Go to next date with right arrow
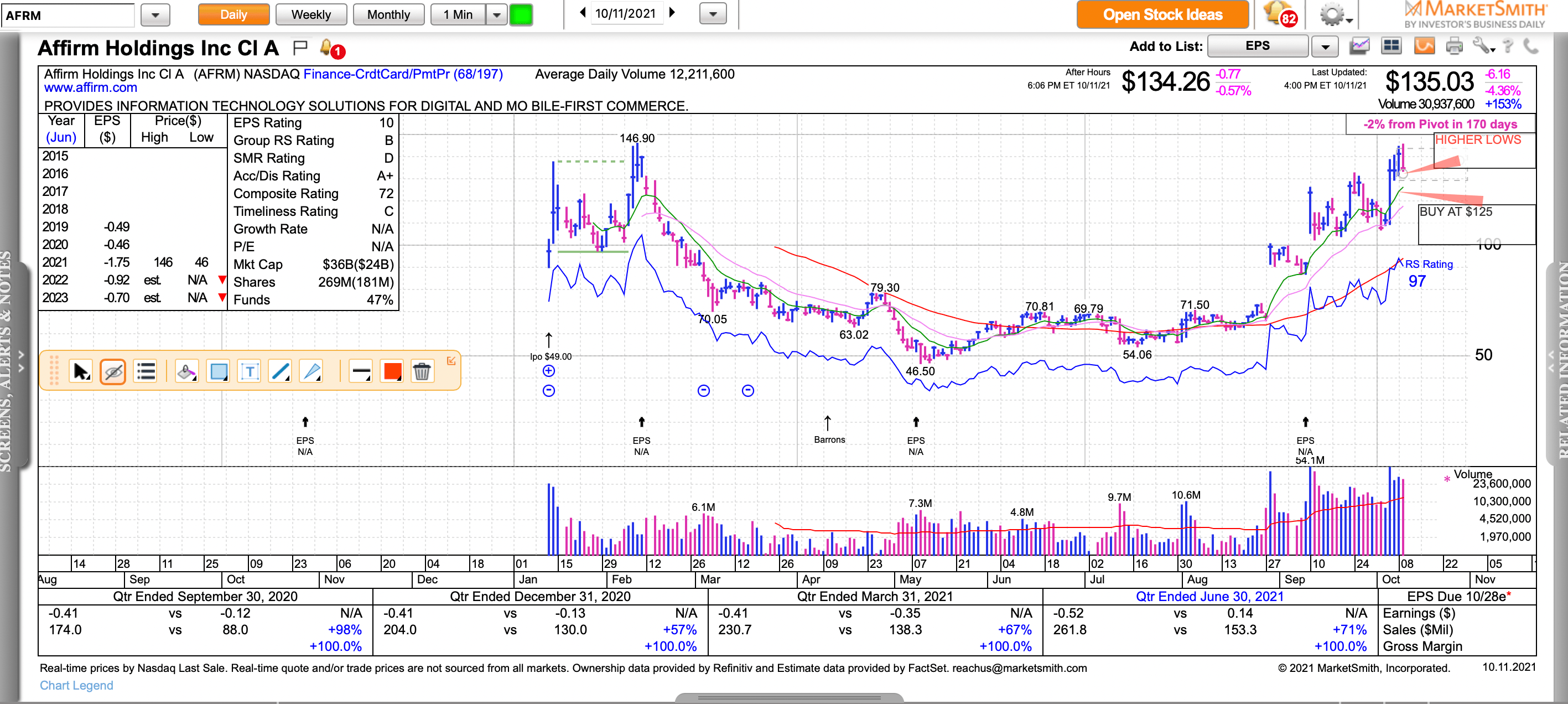Image resolution: width=1568 pixels, height=704 pixels. [672, 13]
